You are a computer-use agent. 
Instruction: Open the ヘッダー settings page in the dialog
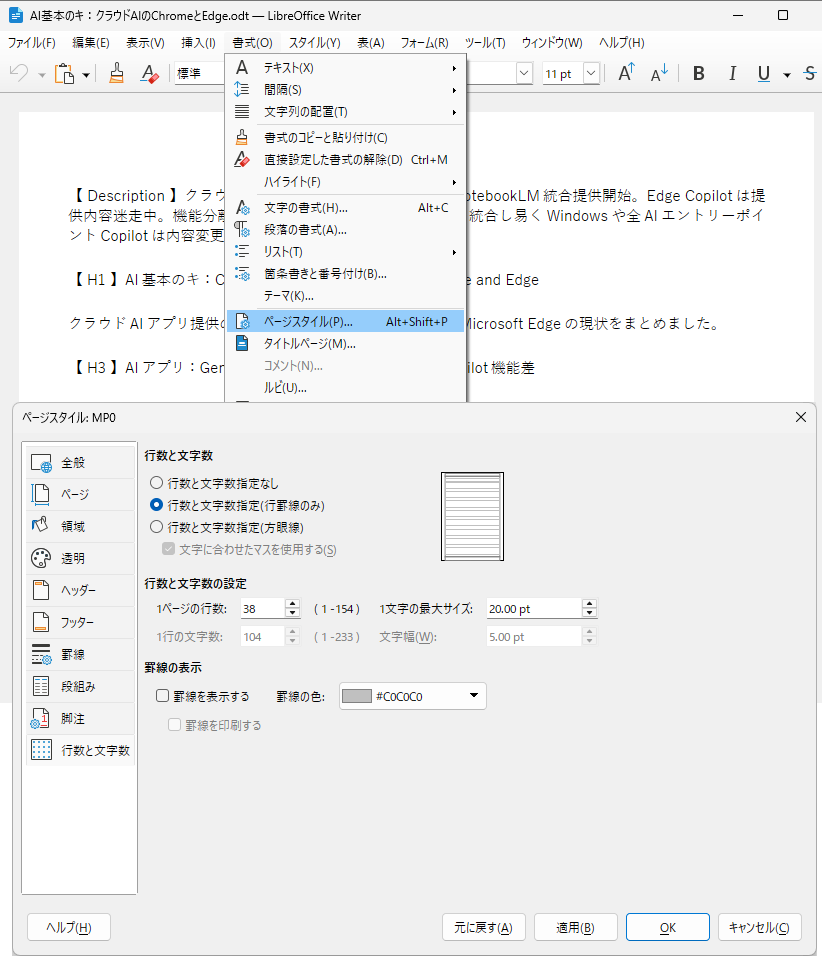tap(78, 588)
